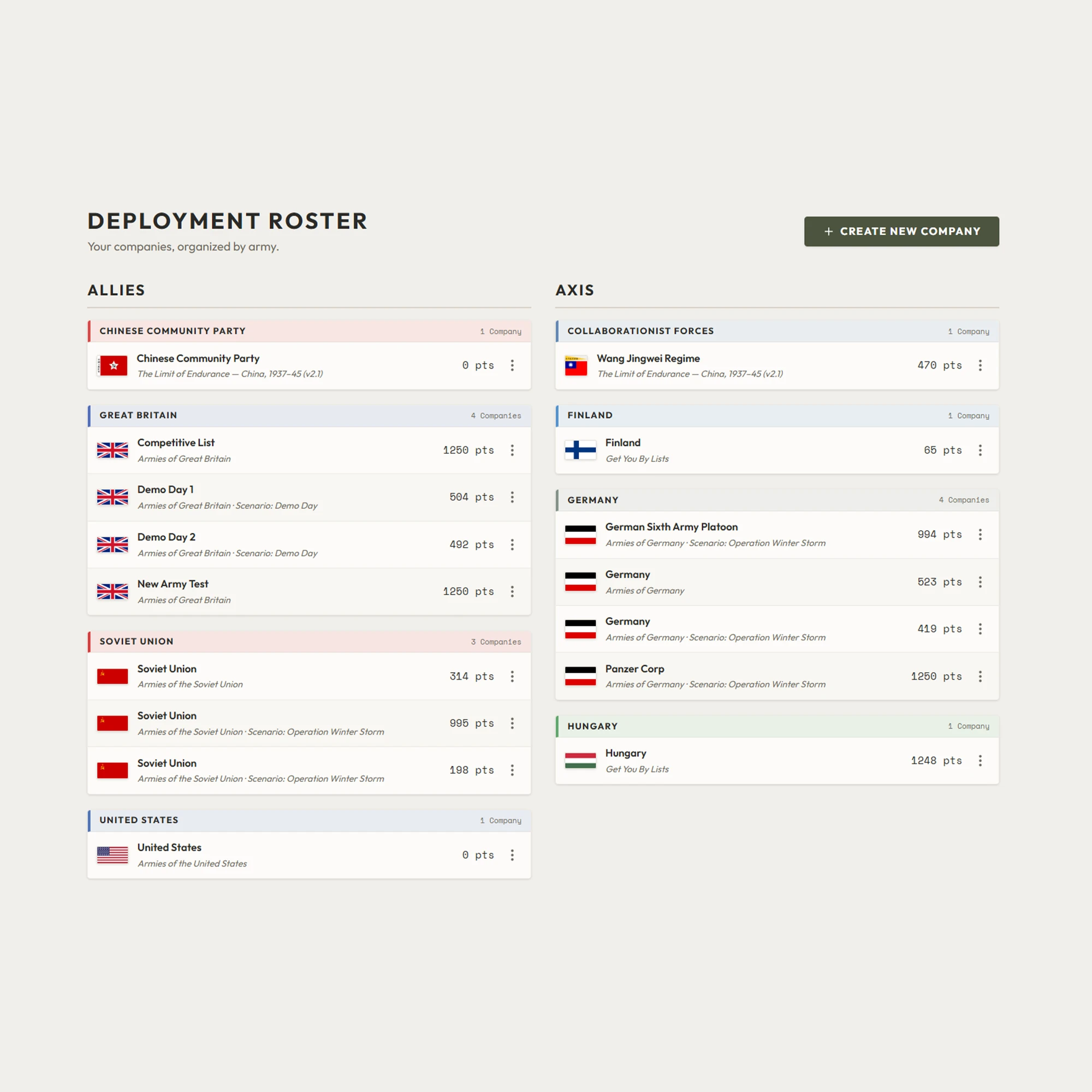The image size is (1092, 1092).
Task: Click Create New Company button
Action: [x=901, y=231]
